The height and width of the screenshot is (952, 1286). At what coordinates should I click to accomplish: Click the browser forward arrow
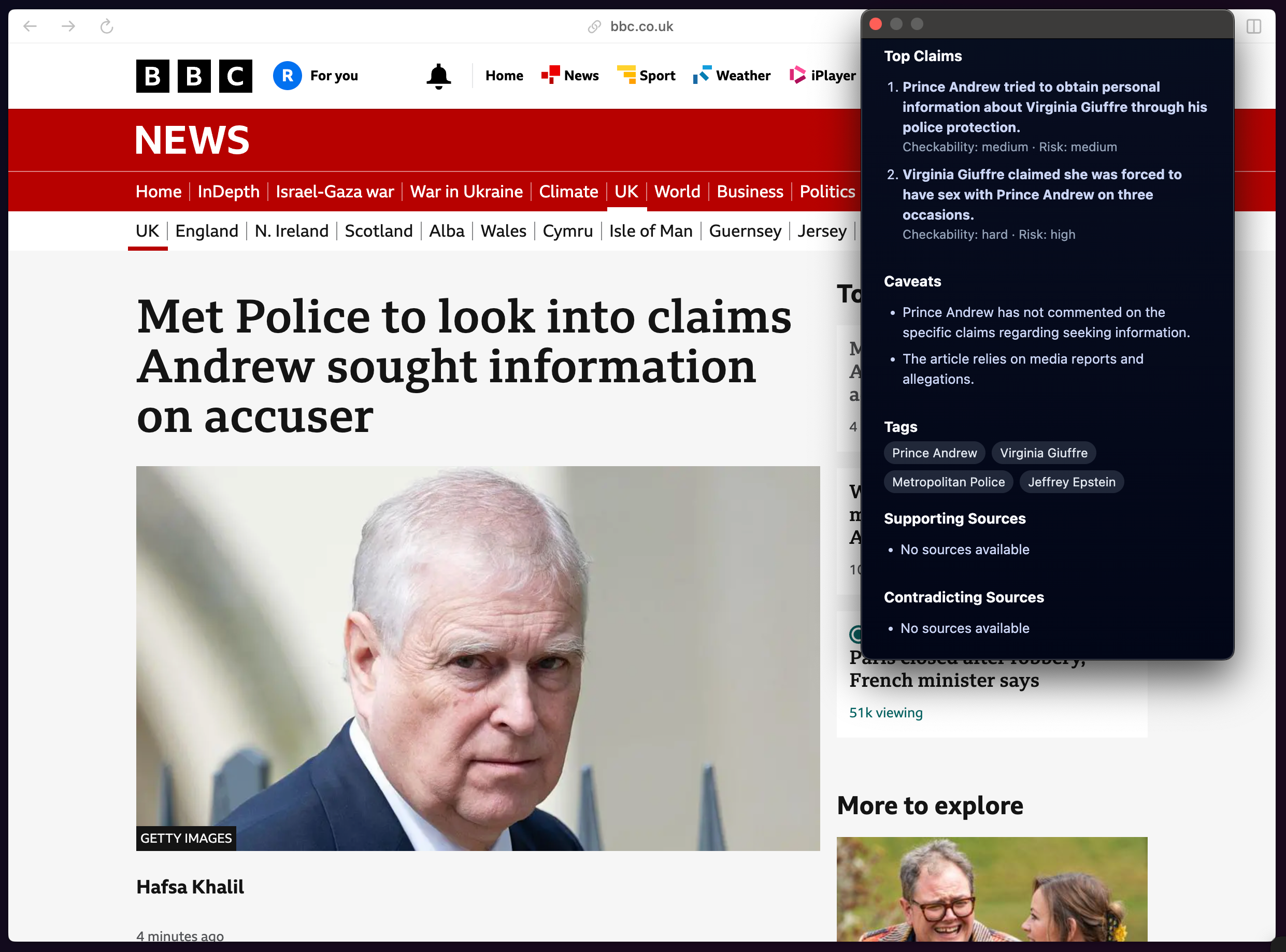[68, 26]
